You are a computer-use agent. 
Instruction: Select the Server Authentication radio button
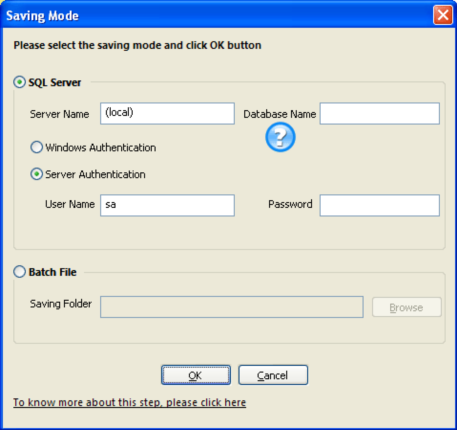36,174
